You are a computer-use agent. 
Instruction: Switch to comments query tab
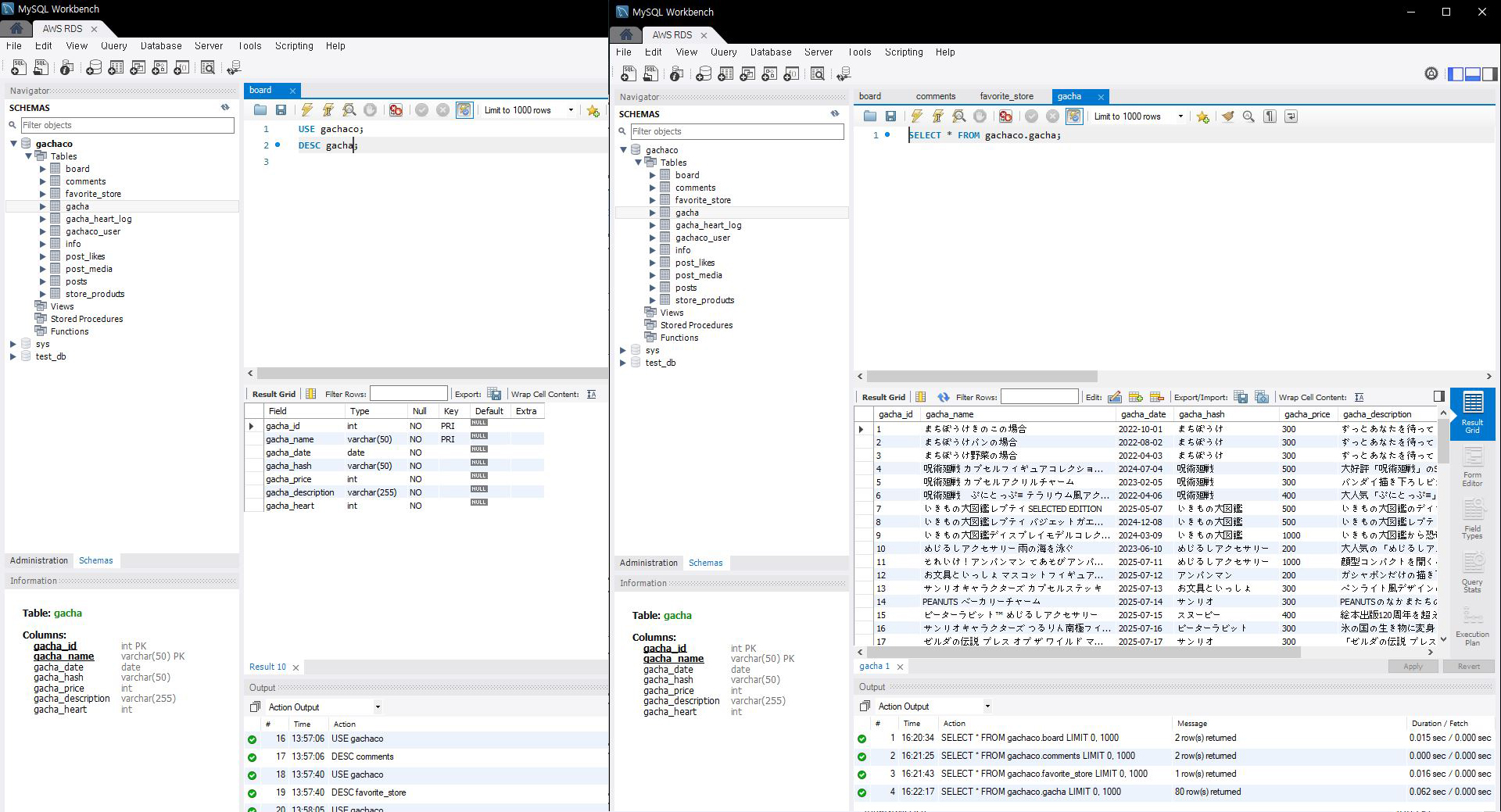[936, 96]
